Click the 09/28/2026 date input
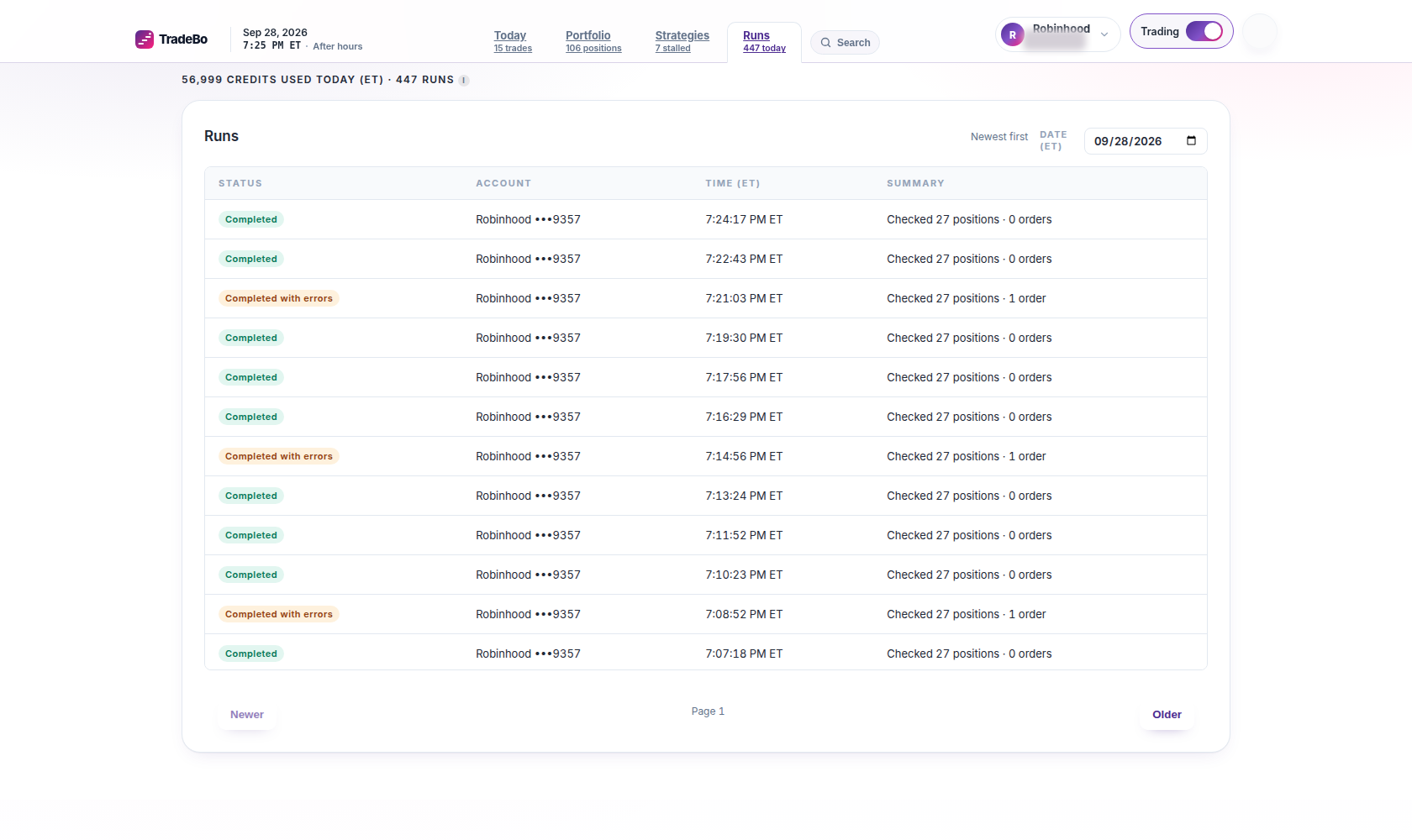This screenshot has width=1412, height=840. 1146,141
